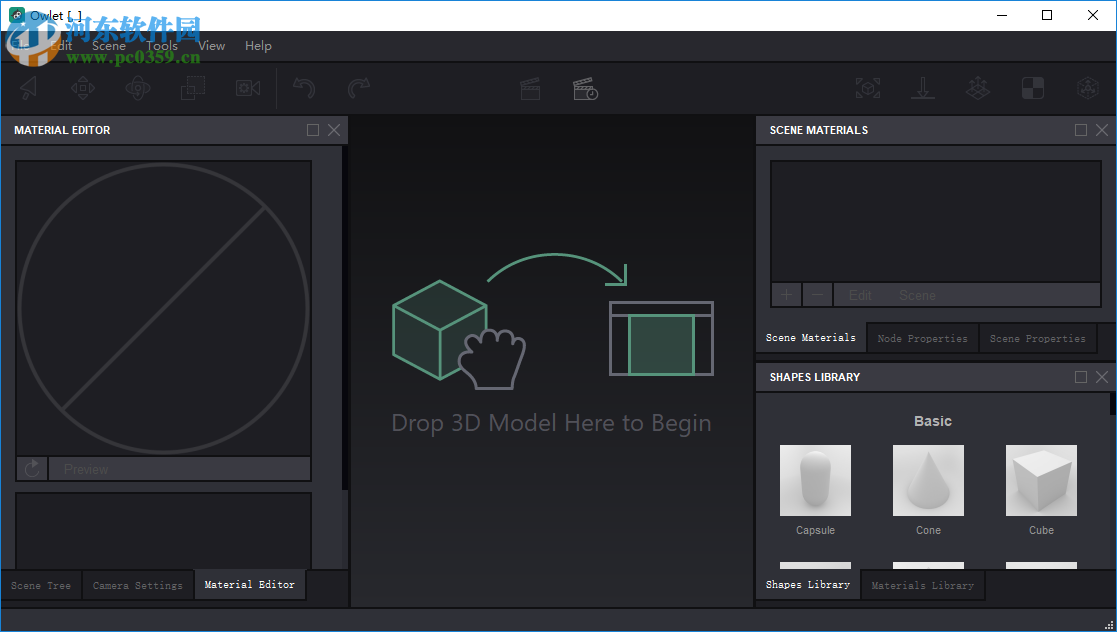Screen dimensions: 1117x632
Task: Switch to the Camera Settings tab
Action: (x=137, y=585)
